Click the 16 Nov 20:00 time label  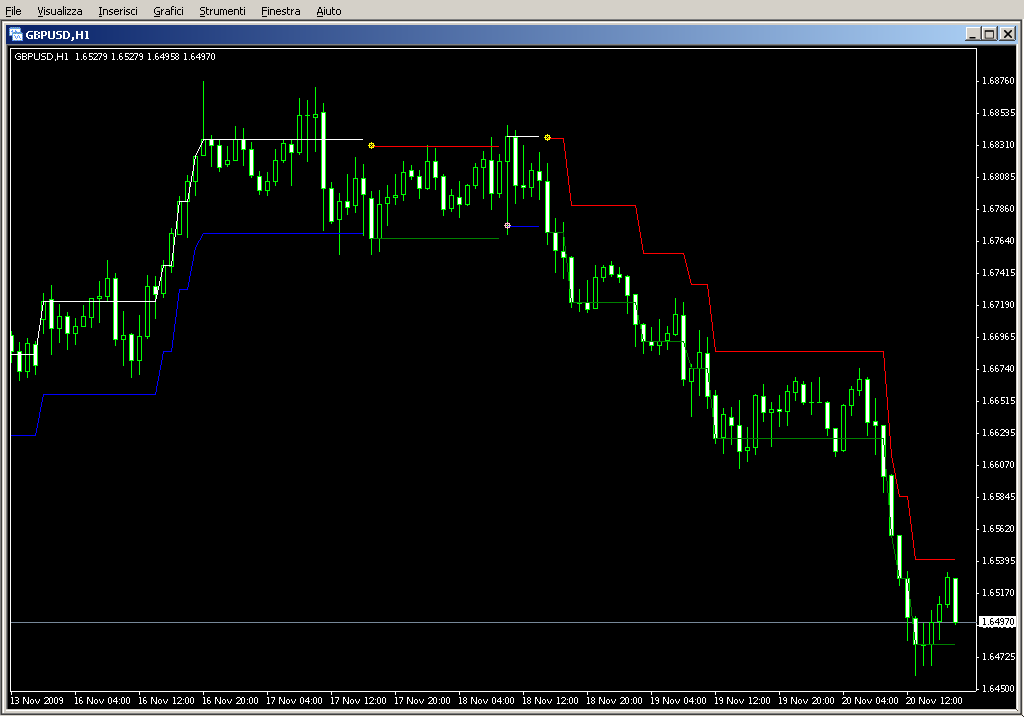[x=230, y=701]
